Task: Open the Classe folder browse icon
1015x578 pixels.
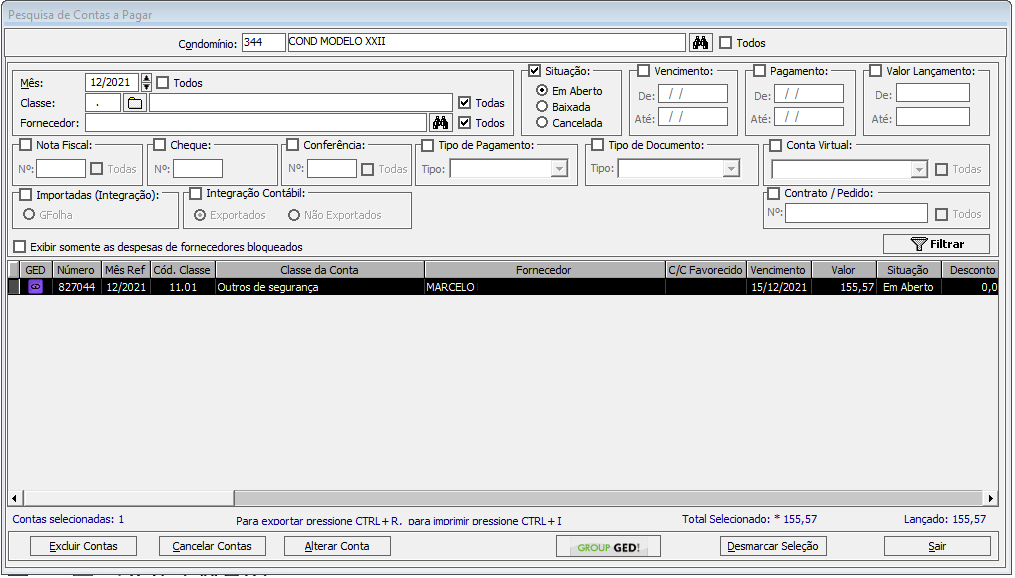Action: pos(135,103)
